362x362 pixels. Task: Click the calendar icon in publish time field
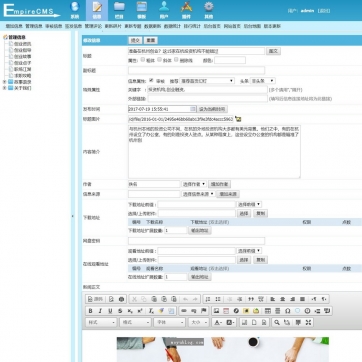(193, 109)
